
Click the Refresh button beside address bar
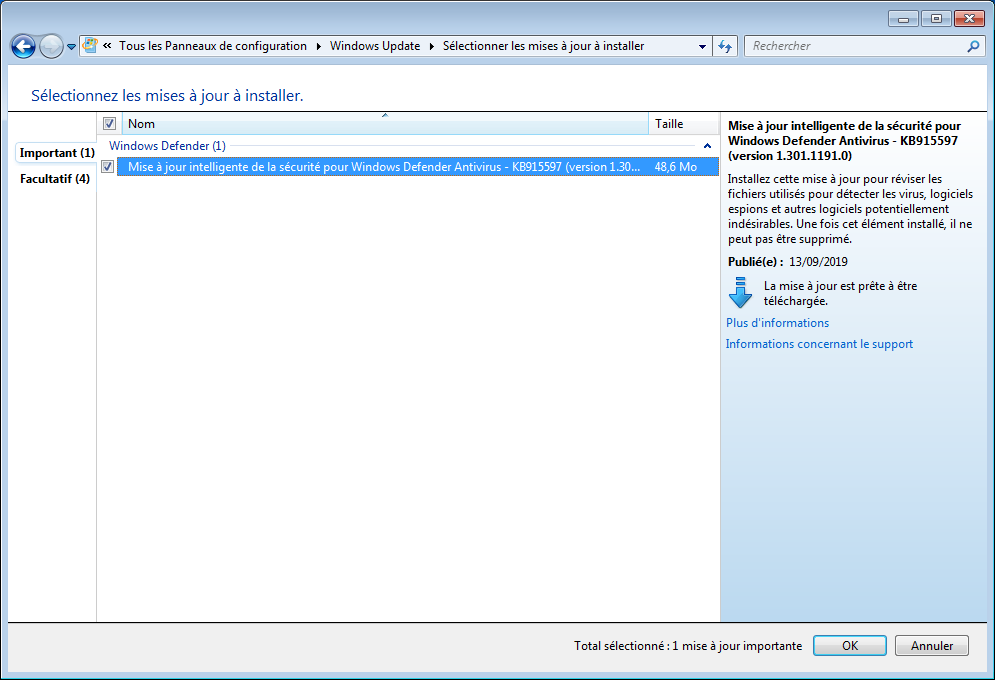tap(725, 46)
